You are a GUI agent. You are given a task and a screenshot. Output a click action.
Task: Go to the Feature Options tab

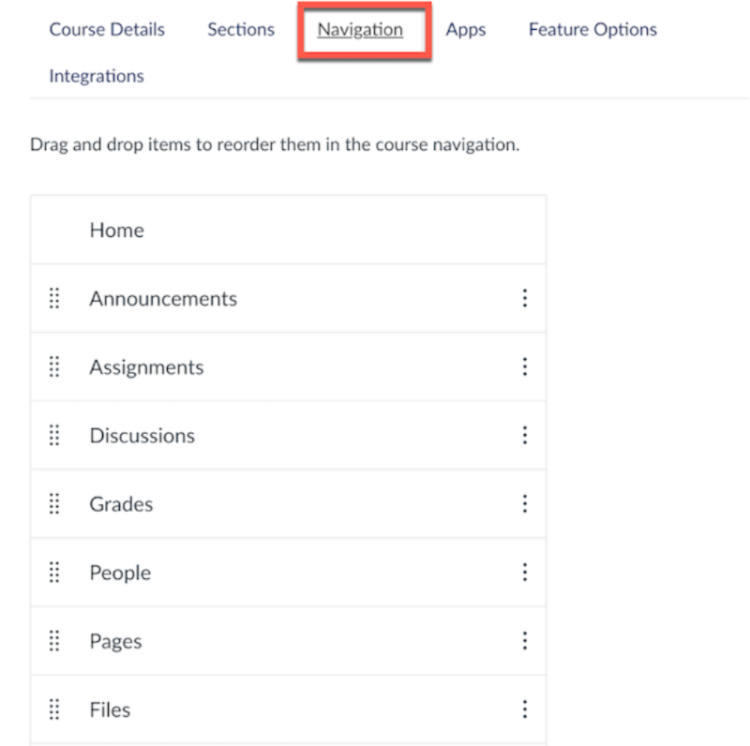pyautogui.click(x=592, y=29)
